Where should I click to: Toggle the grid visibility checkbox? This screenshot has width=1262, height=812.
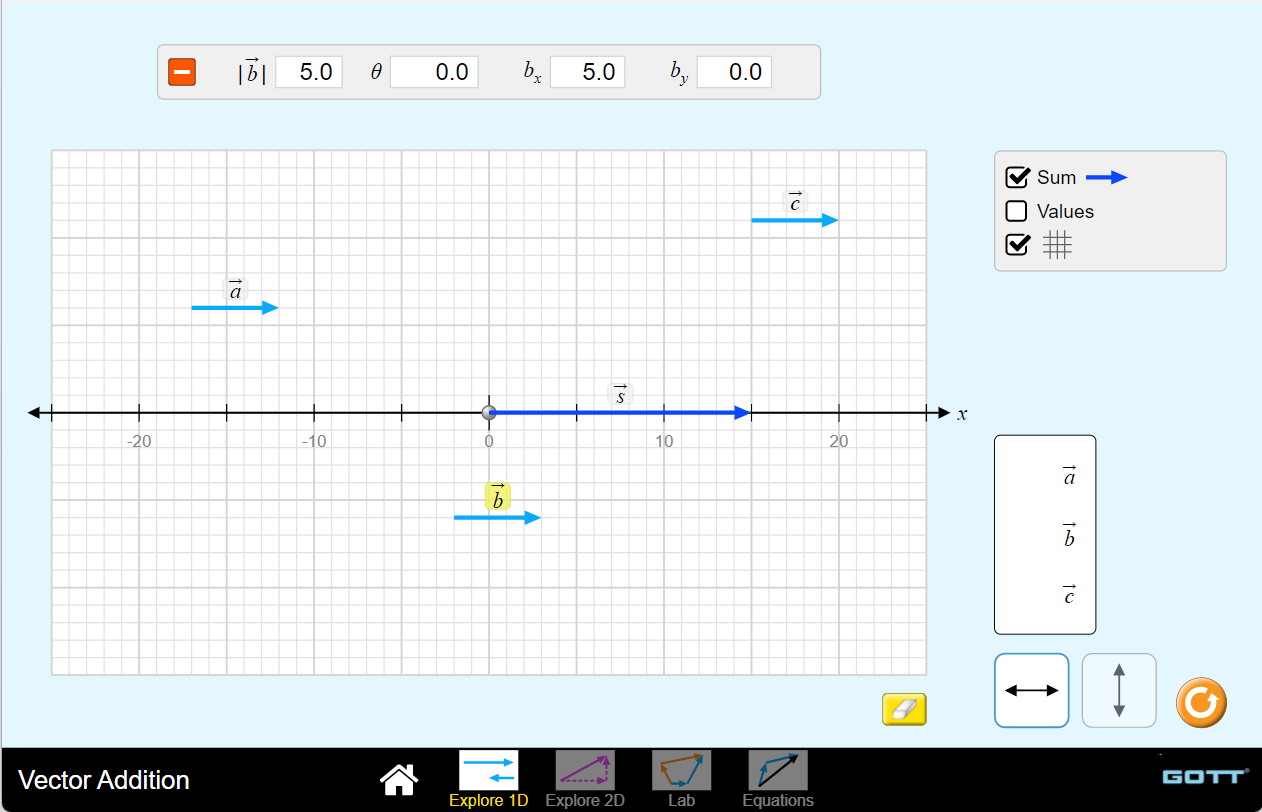(1017, 245)
